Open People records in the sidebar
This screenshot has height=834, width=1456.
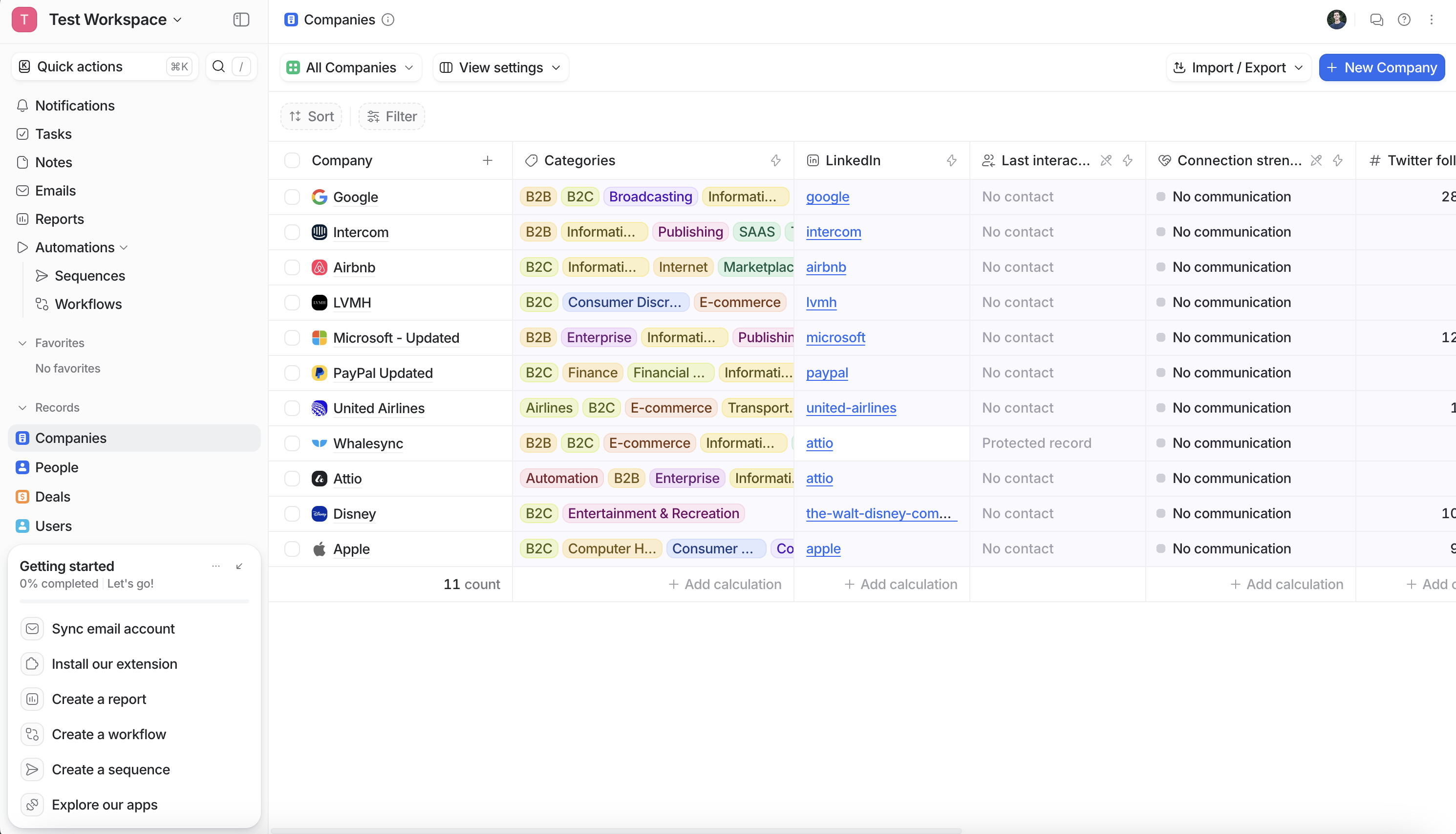(x=57, y=467)
